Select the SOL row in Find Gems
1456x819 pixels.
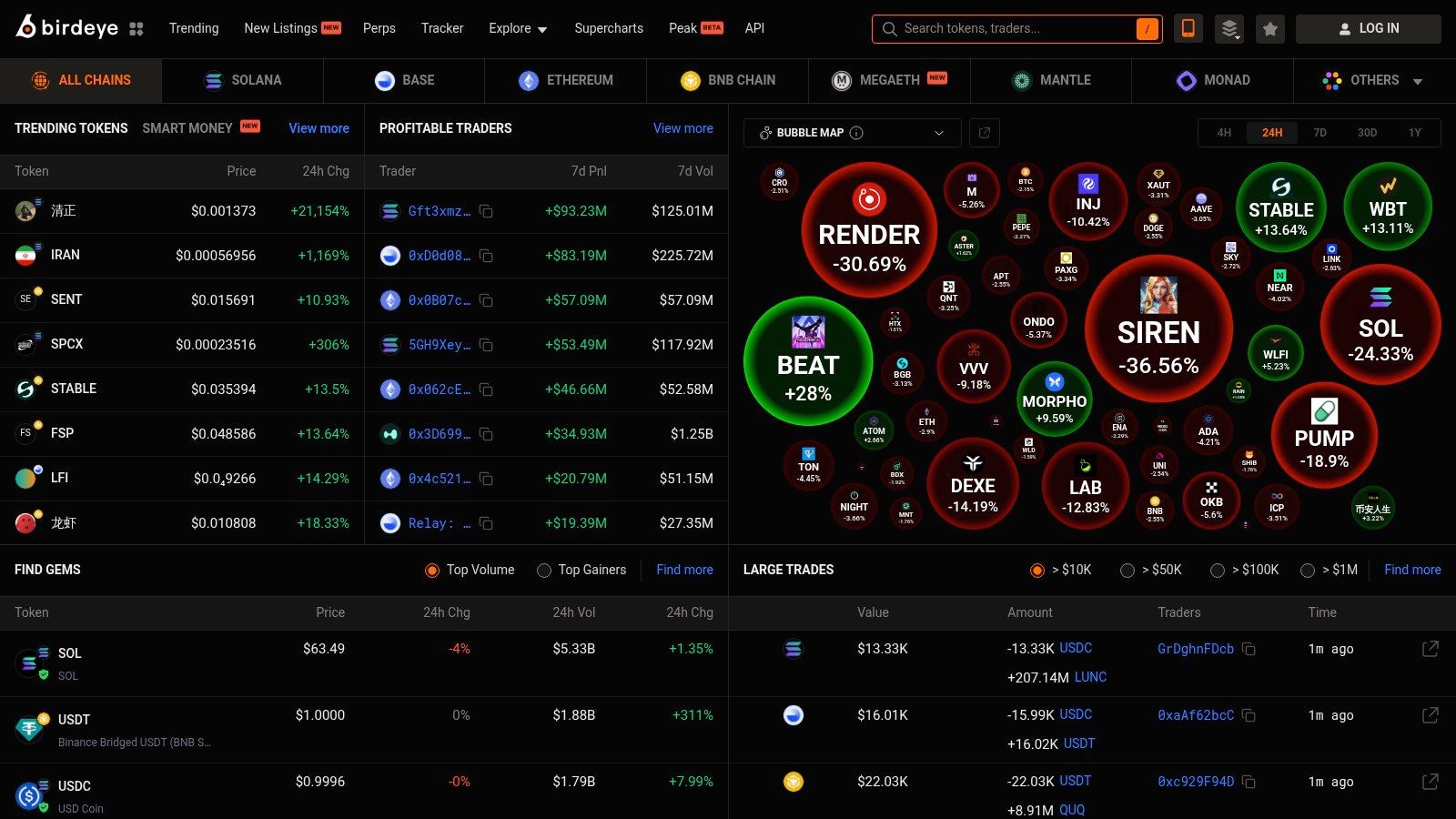[364, 663]
